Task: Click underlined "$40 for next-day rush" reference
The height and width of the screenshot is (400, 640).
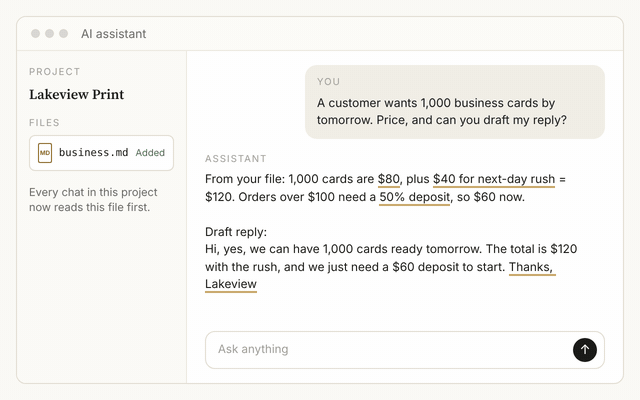Action: [494, 179]
